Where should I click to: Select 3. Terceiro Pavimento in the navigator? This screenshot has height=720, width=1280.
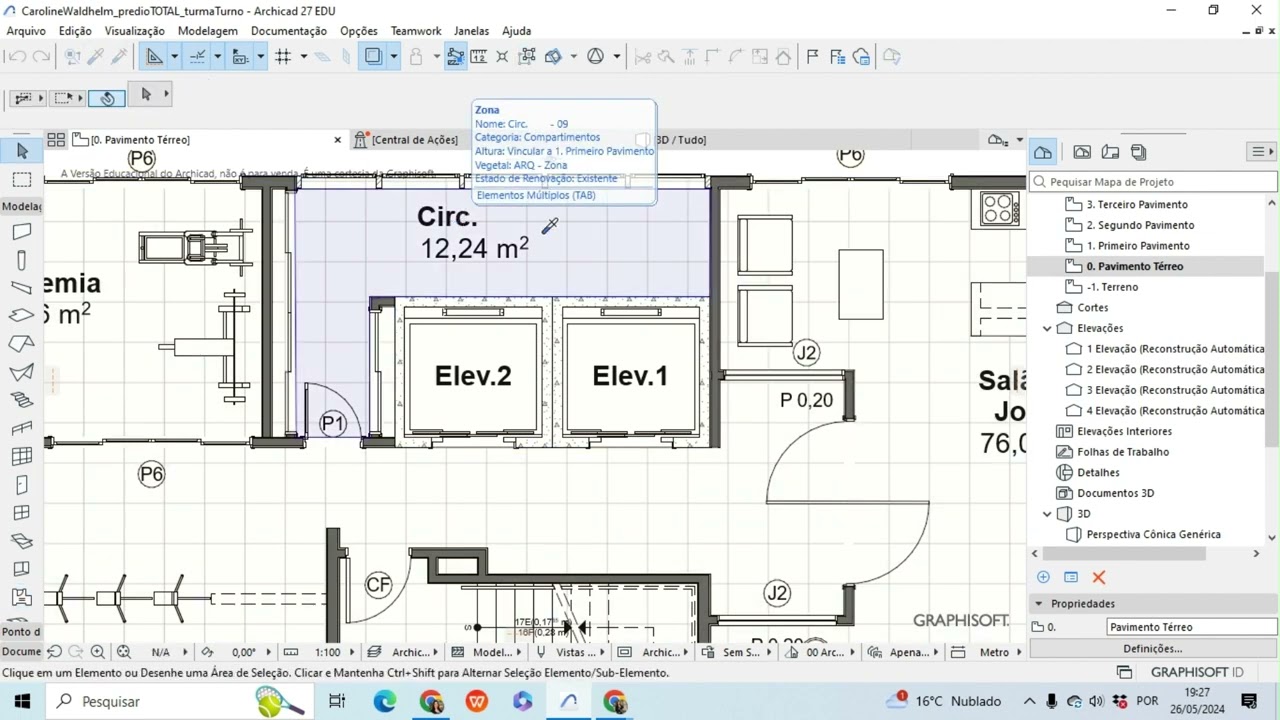1137,204
